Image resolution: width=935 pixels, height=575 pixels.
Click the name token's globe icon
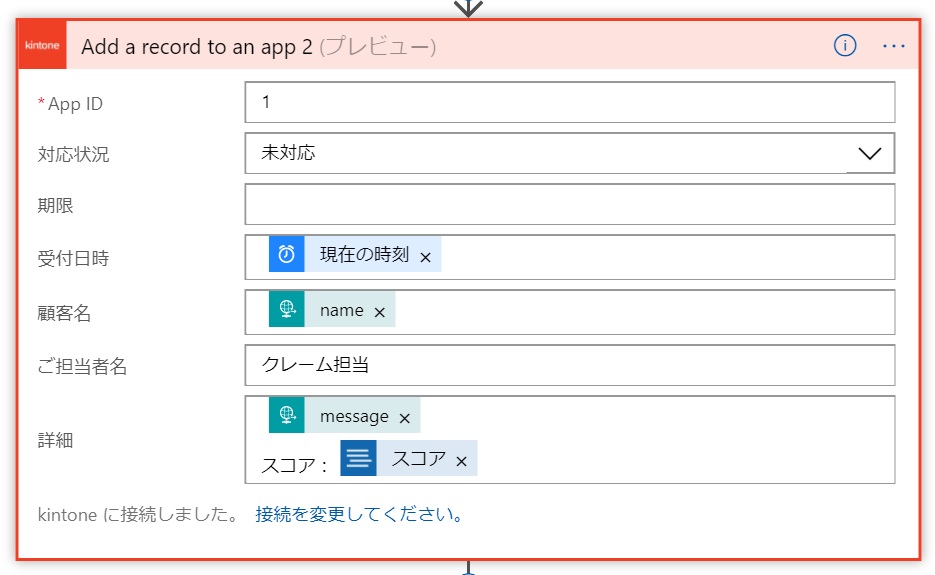click(x=287, y=310)
